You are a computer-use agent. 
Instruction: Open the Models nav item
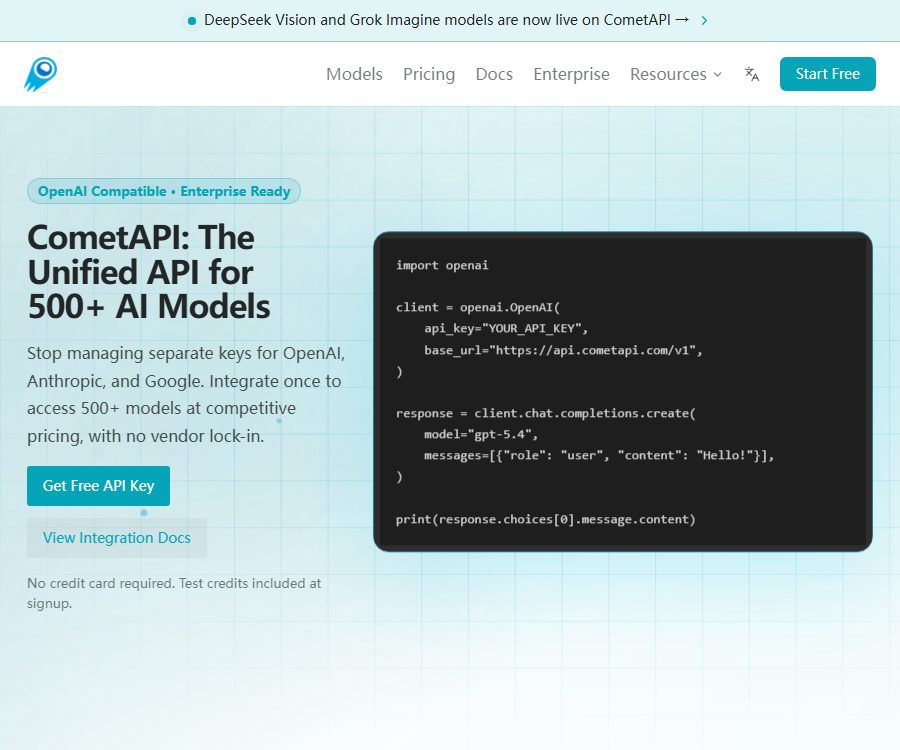(x=354, y=74)
